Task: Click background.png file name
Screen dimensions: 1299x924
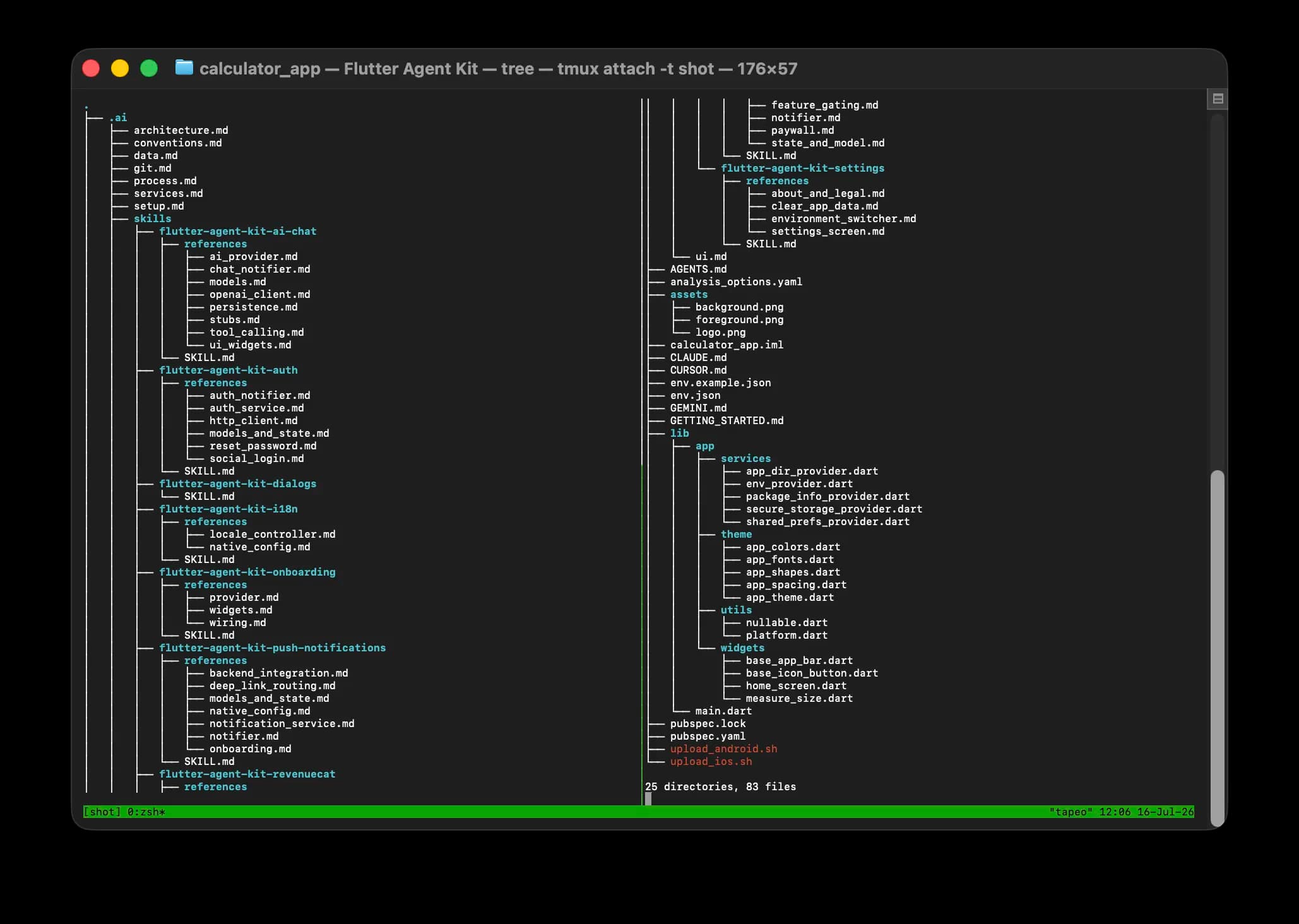Action: click(740, 307)
